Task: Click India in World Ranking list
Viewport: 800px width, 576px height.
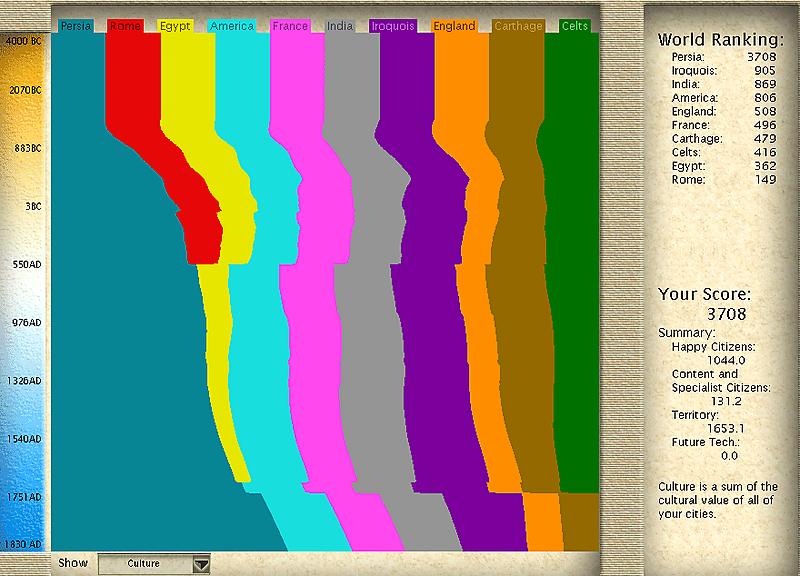Action: (724, 84)
